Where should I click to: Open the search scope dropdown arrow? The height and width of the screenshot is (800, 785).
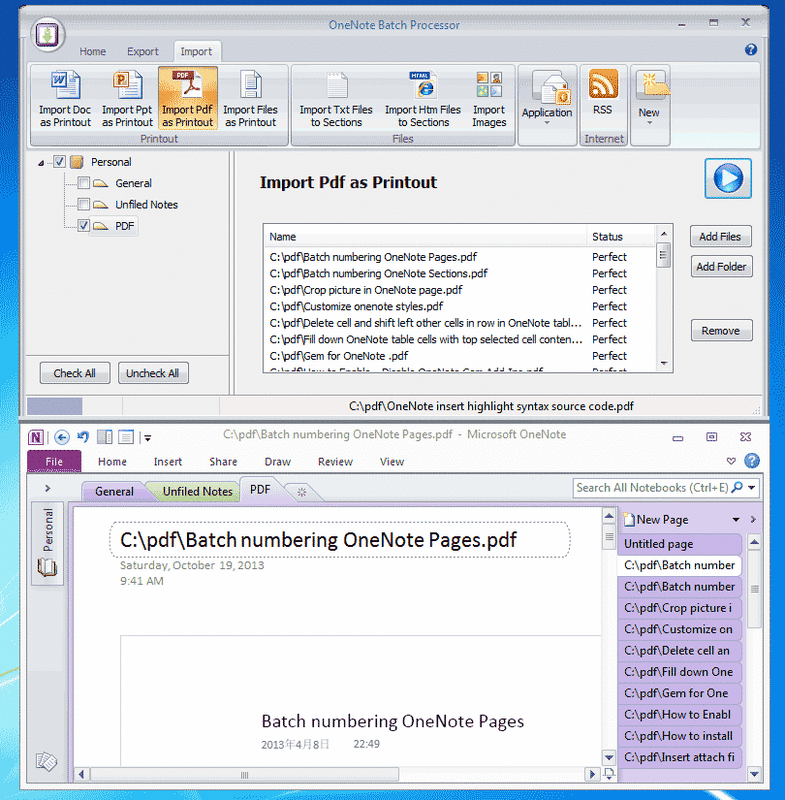752,488
